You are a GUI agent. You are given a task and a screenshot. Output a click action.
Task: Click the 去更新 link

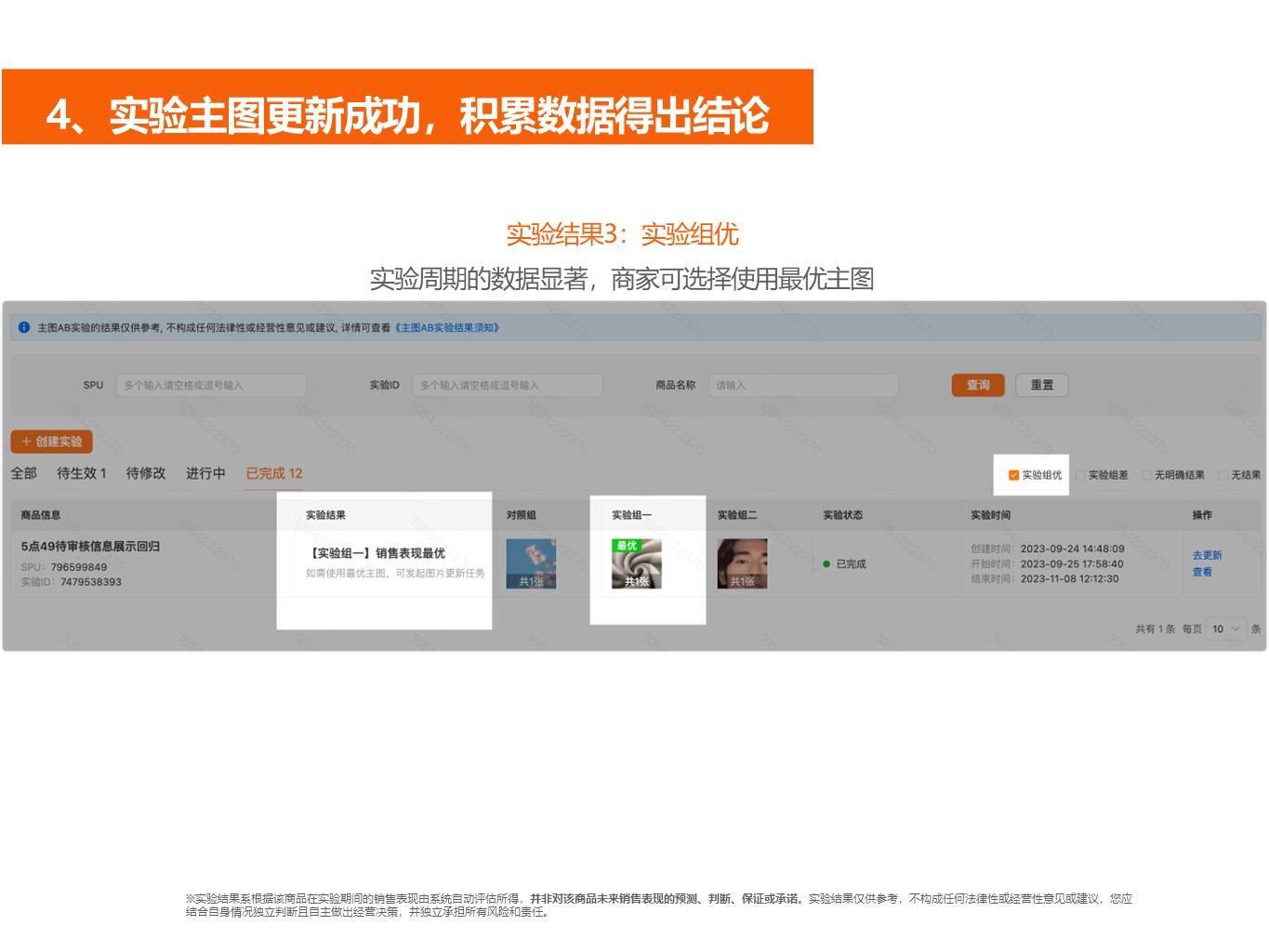1207,555
